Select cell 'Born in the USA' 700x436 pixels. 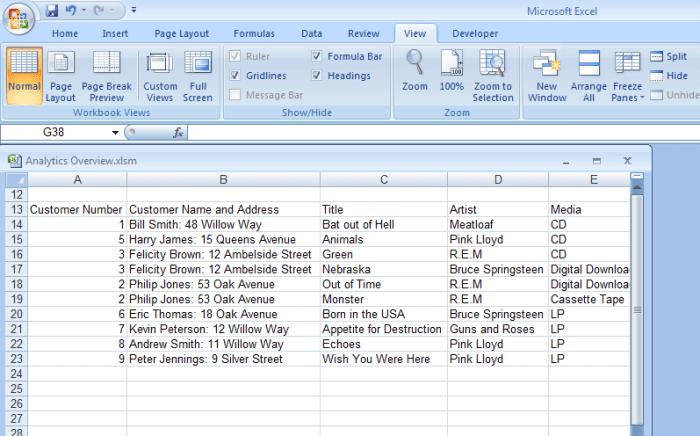pyautogui.click(x=383, y=314)
